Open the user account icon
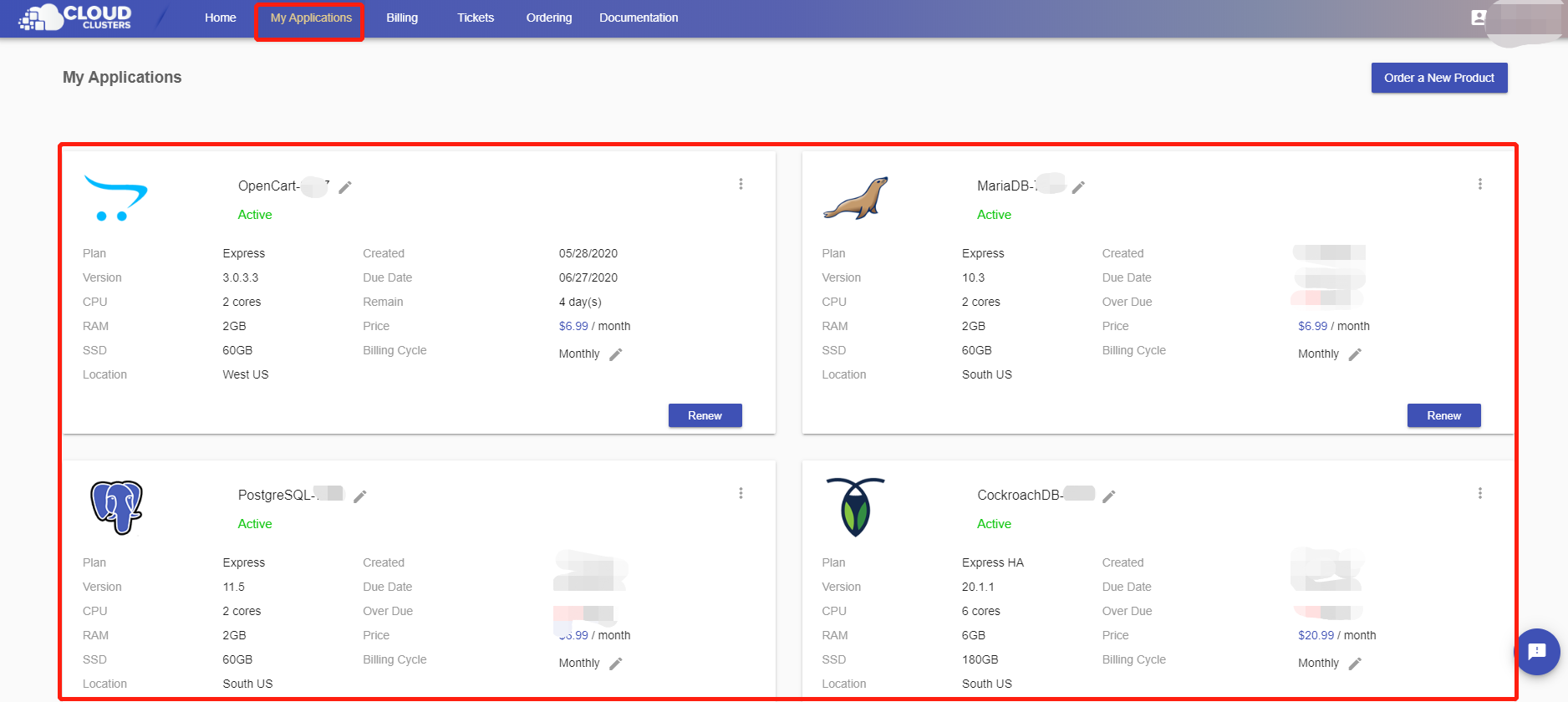 coord(1479,18)
